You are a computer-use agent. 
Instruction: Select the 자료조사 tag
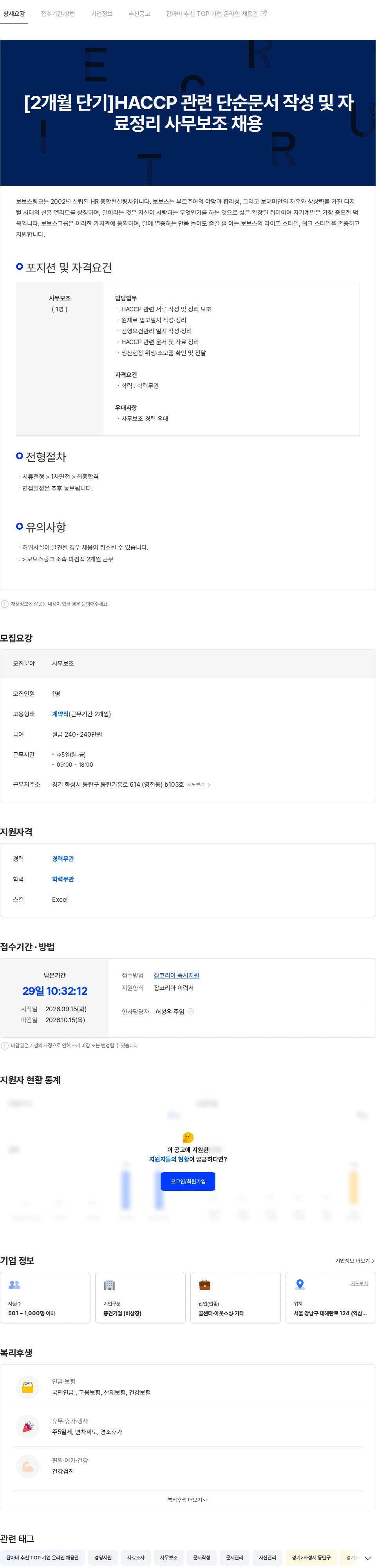point(136,1557)
